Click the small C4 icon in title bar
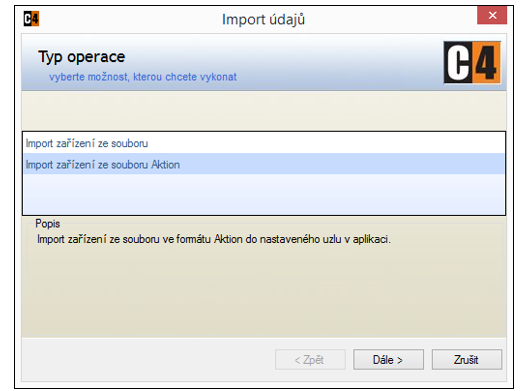Image resolution: width=528 pixels, height=391 pixels. [31, 19]
